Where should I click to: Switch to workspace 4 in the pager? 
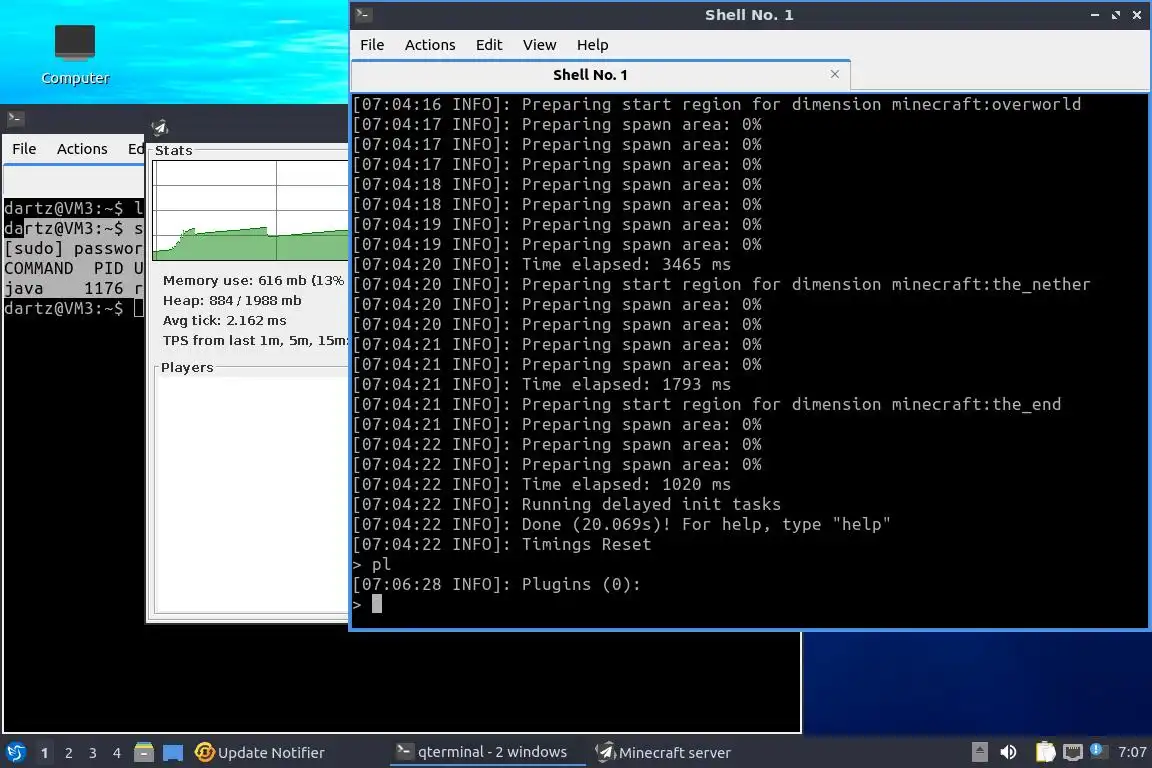pyautogui.click(x=117, y=753)
